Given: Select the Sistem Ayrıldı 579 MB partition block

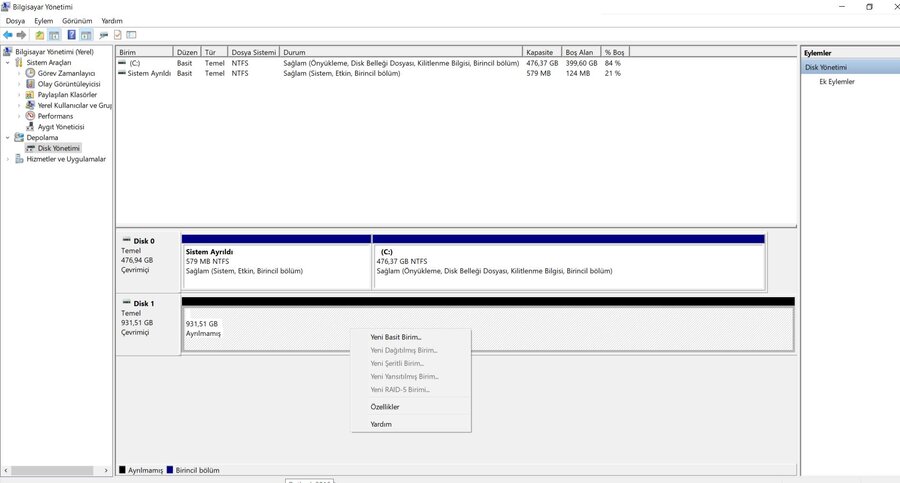Looking at the screenshot, I should [x=277, y=262].
